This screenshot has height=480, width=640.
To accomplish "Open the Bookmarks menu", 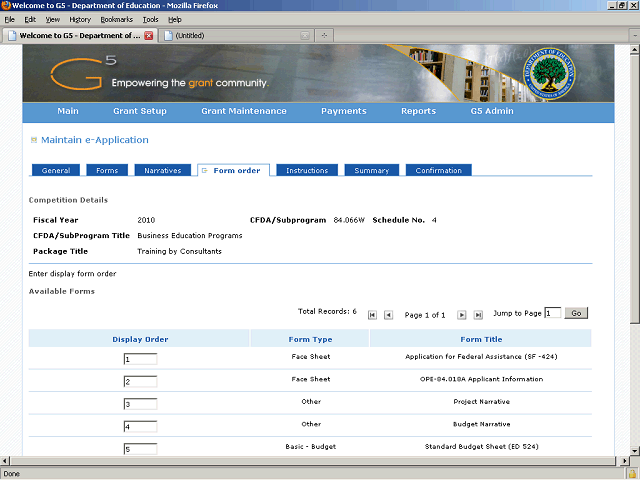I will point(116,20).
